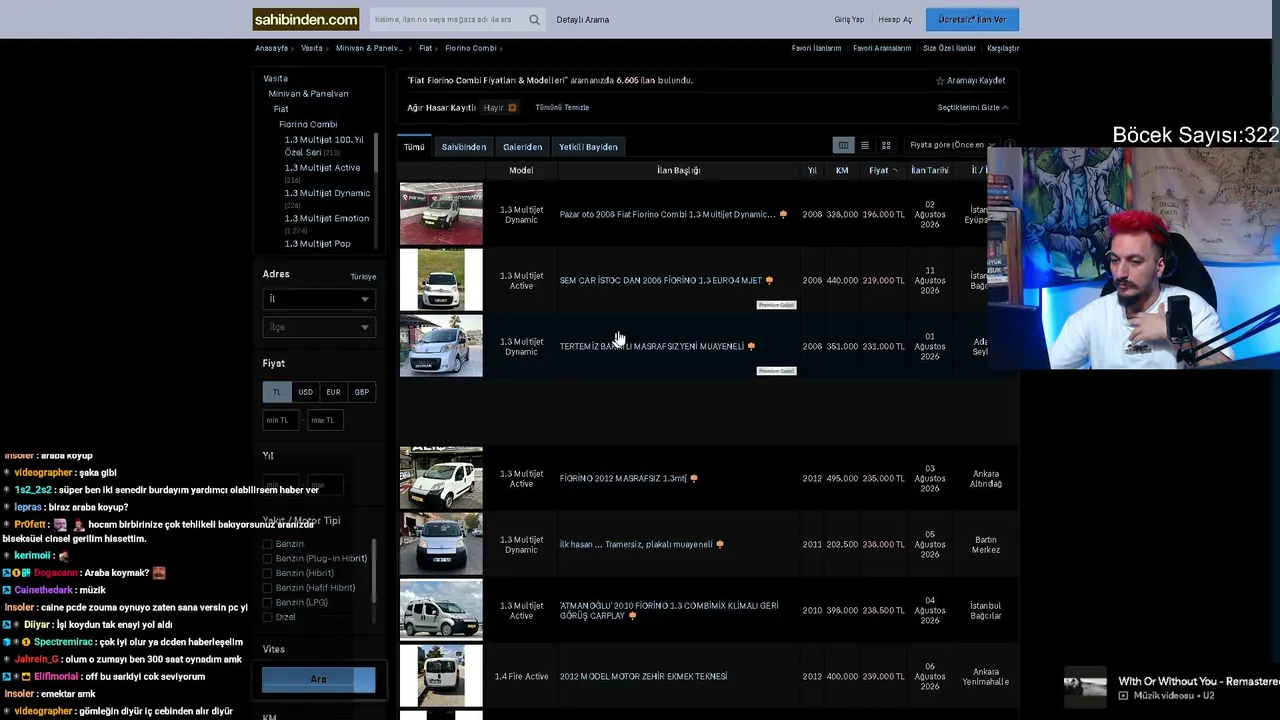
Task: Click the Ara search button
Action: (318, 680)
